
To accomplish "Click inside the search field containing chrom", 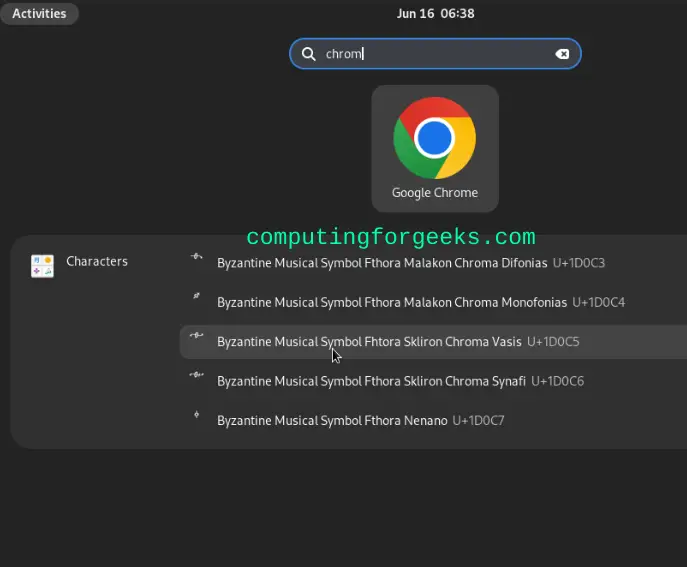I will click(x=435, y=54).
